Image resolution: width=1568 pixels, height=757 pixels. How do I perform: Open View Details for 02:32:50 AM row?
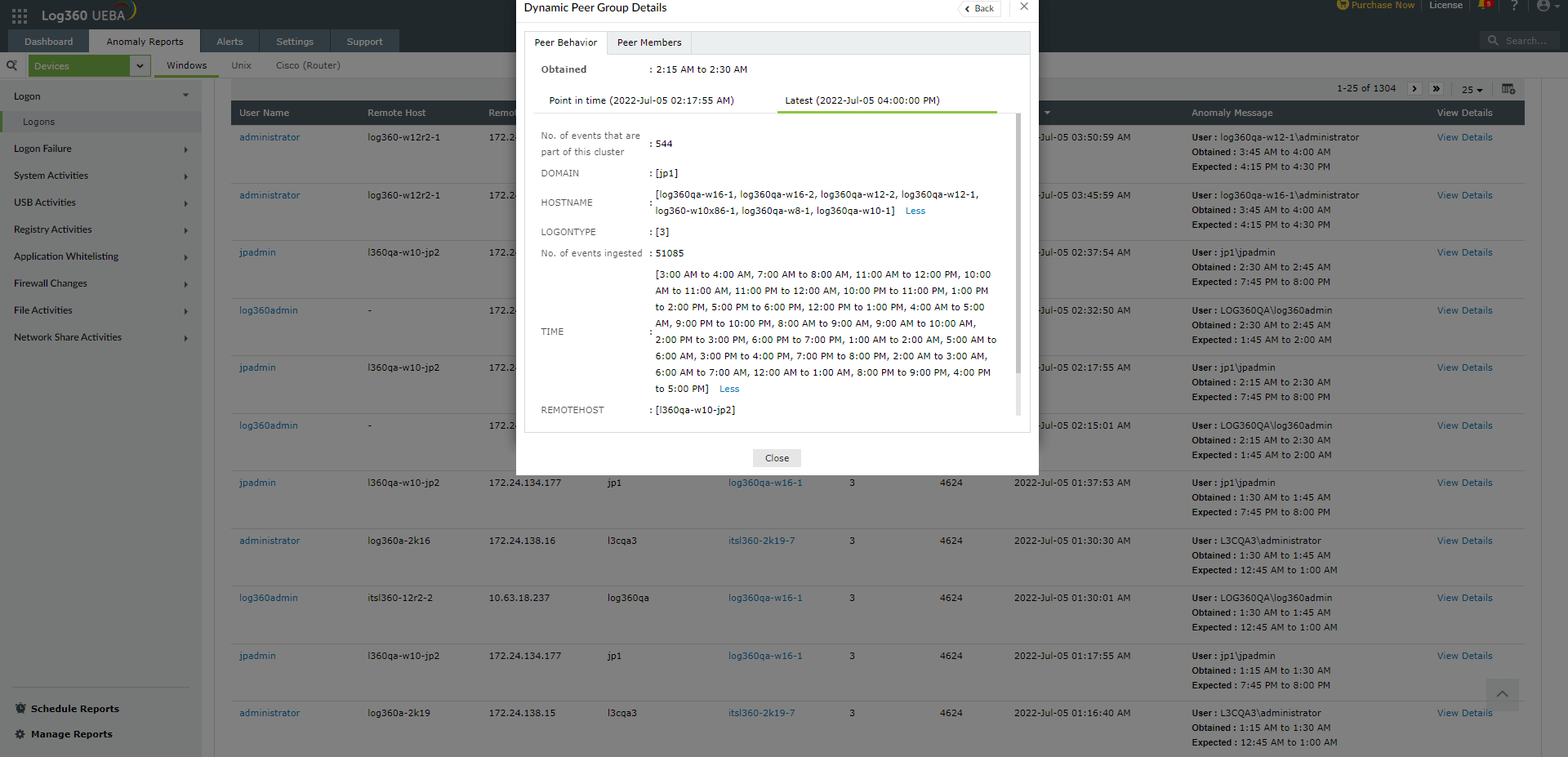pyautogui.click(x=1464, y=310)
